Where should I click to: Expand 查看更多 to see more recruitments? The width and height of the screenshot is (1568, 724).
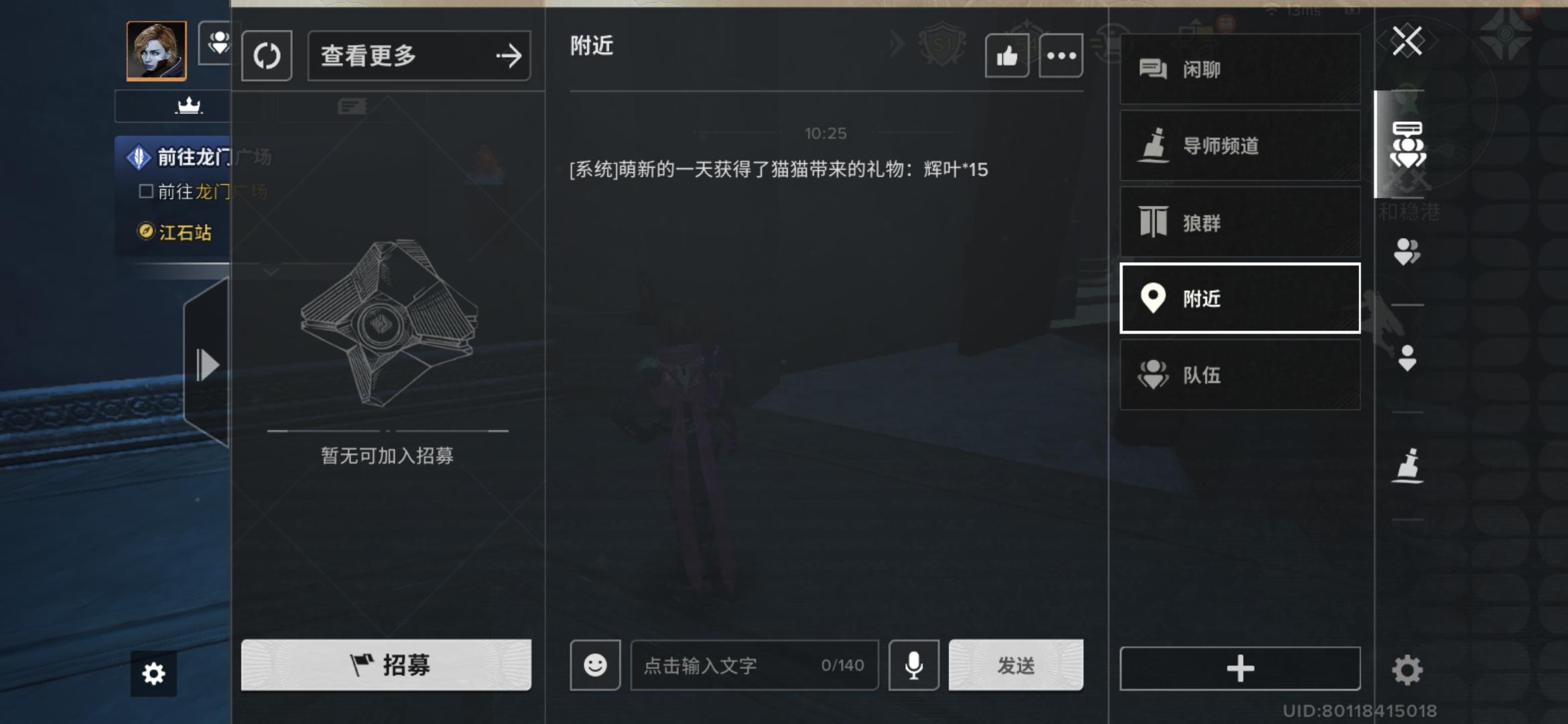click(419, 56)
